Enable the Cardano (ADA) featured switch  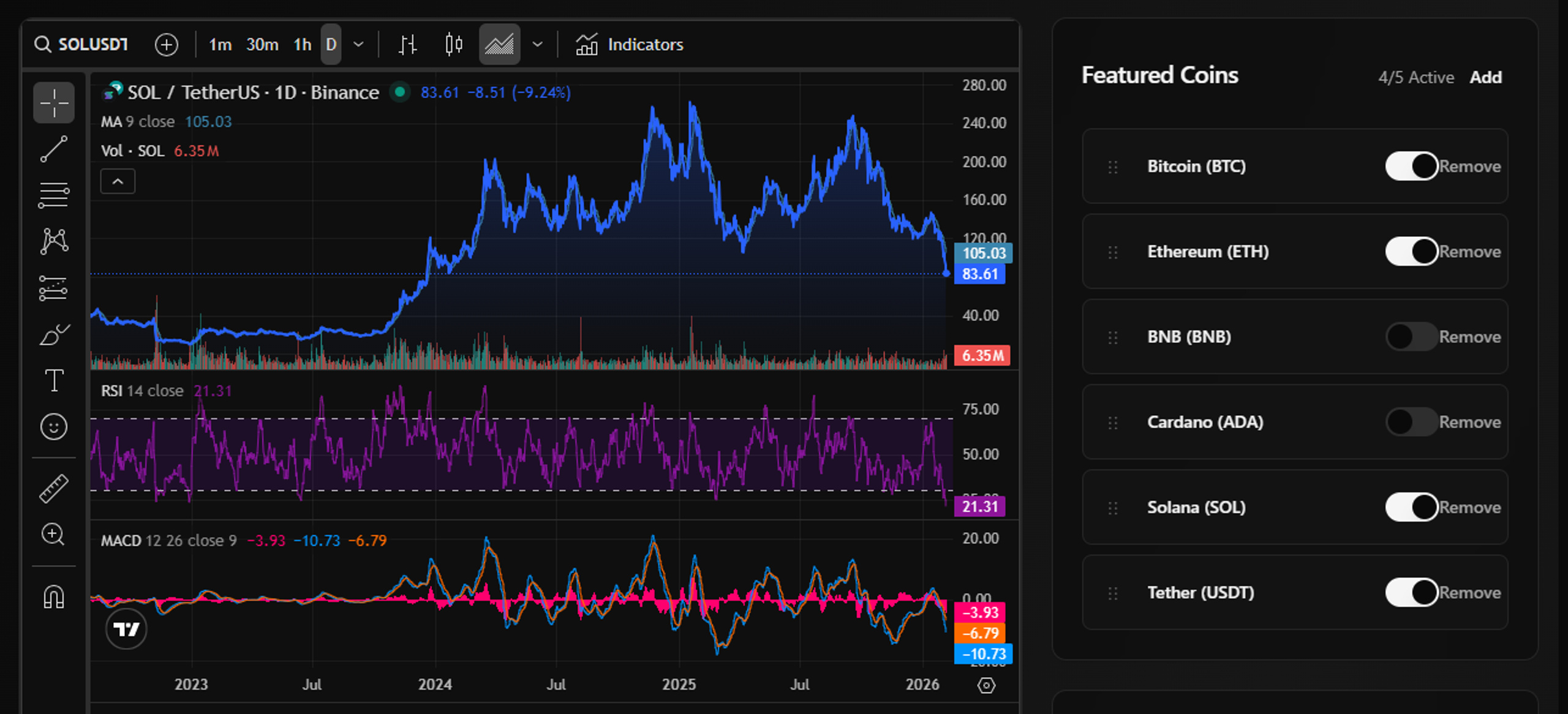(x=1412, y=422)
